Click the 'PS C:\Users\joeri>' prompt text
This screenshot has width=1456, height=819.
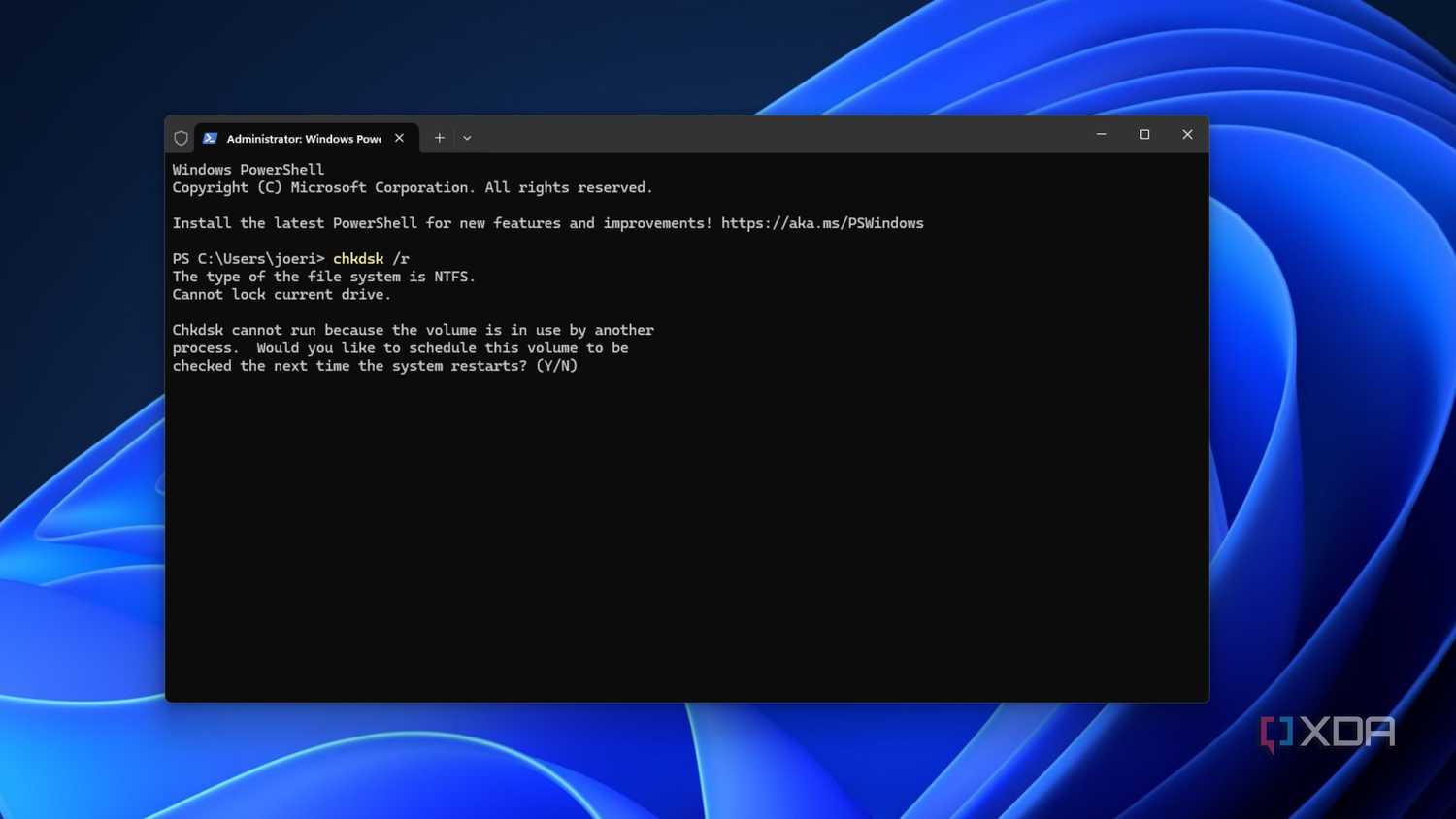(x=248, y=259)
